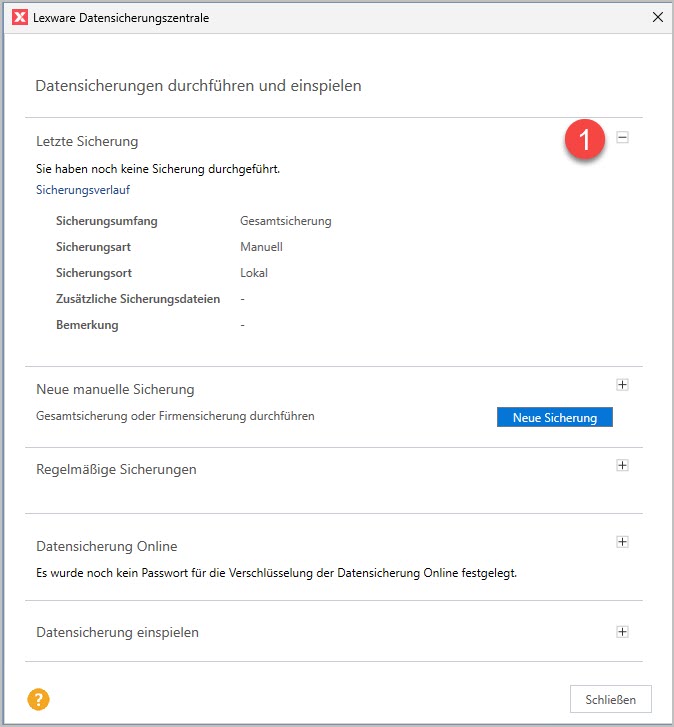Expand the Datensicherung einspielen section
674x727 pixels.
[x=622, y=632]
